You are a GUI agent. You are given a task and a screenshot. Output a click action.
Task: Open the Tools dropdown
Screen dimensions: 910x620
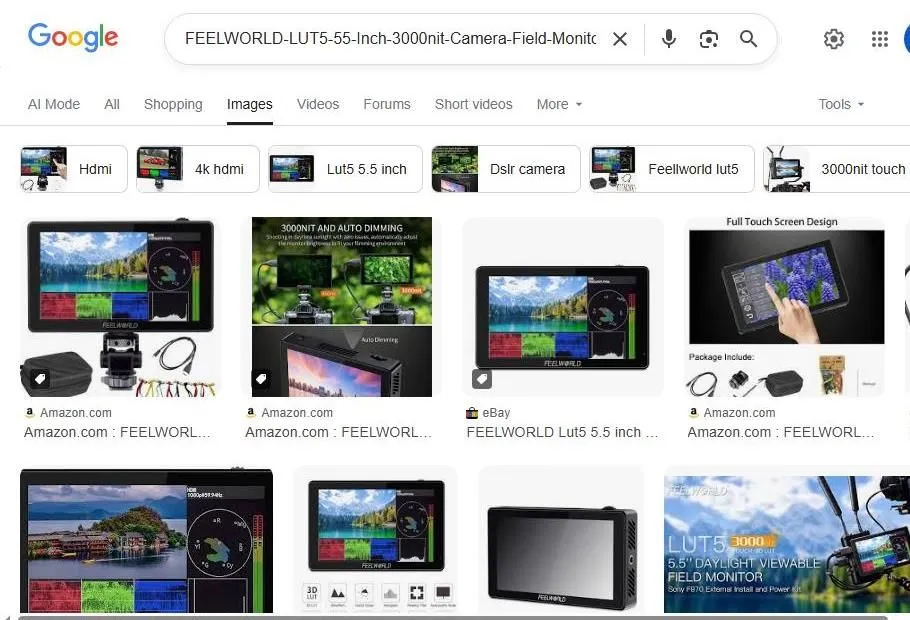tap(842, 104)
